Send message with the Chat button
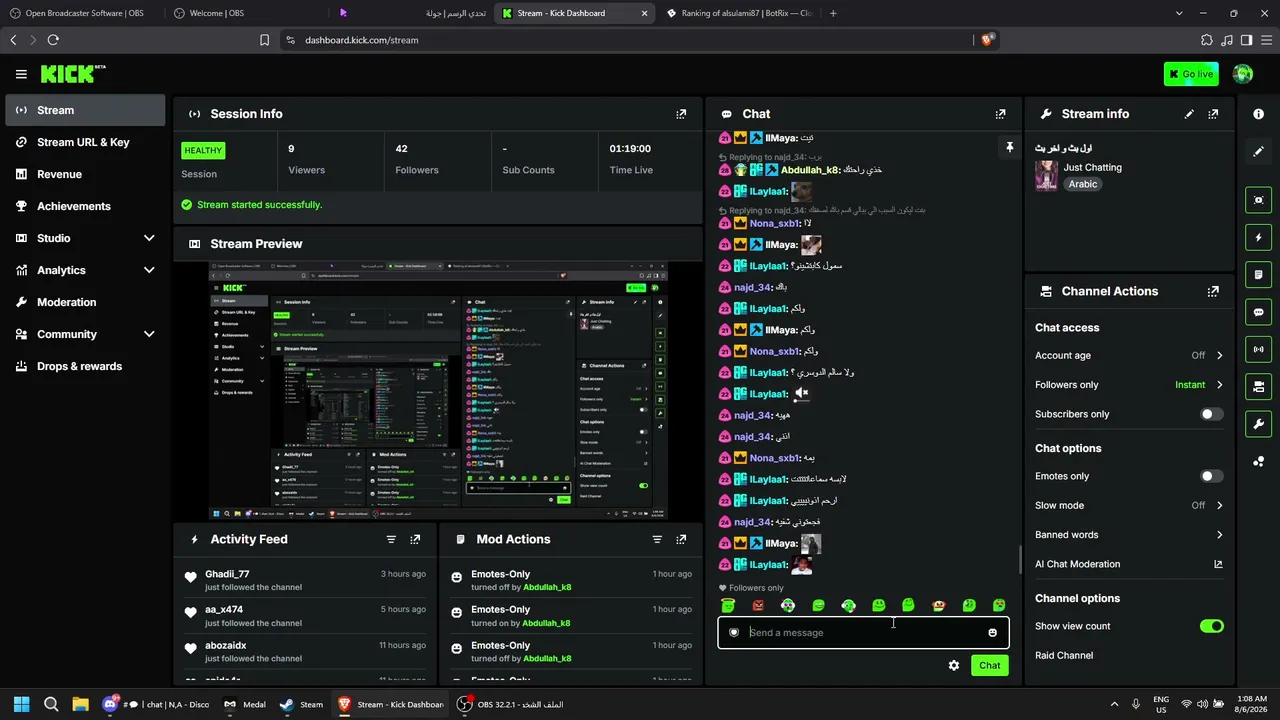Viewport: 1280px width, 720px height. point(989,665)
